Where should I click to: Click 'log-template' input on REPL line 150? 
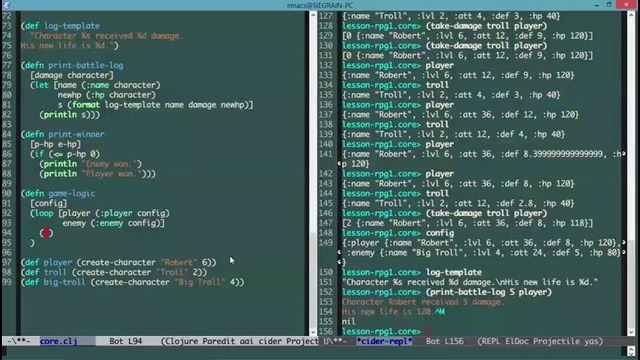[453, 272]
